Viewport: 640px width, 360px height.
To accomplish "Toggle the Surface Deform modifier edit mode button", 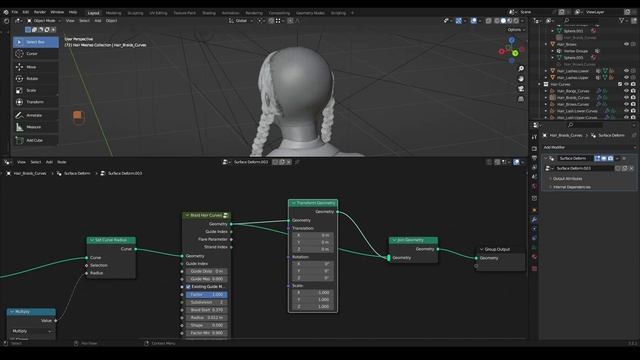I will [597, 158].
